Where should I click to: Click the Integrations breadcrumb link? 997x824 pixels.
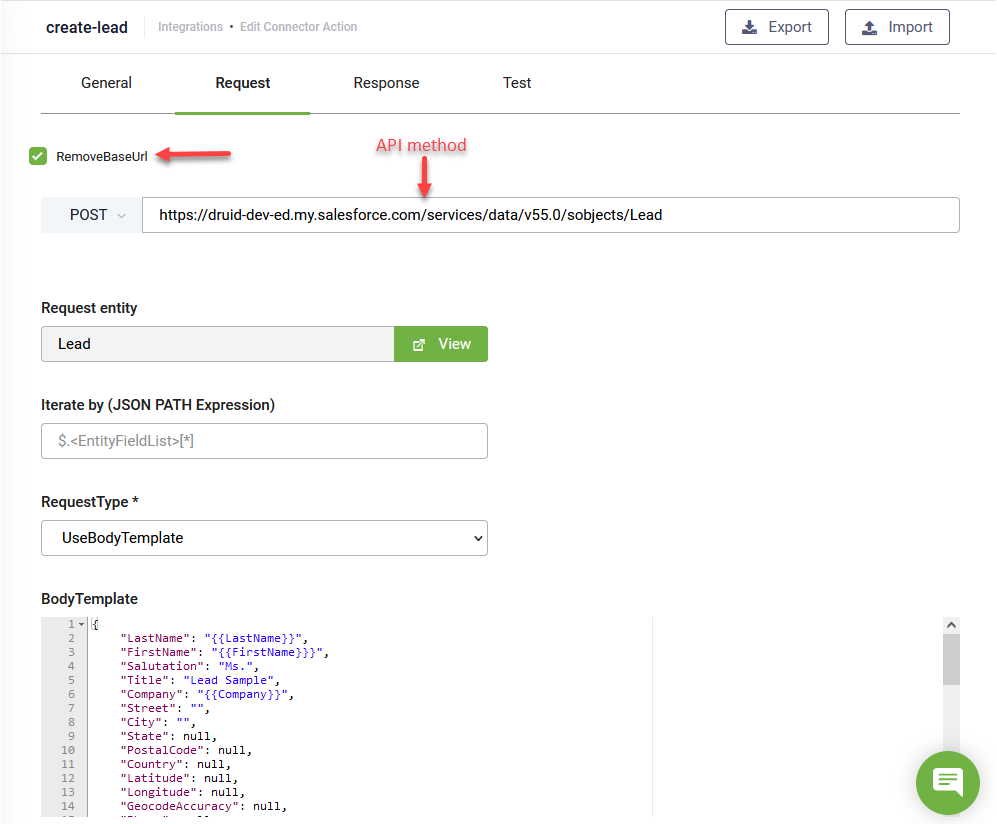tap(190, 27)
